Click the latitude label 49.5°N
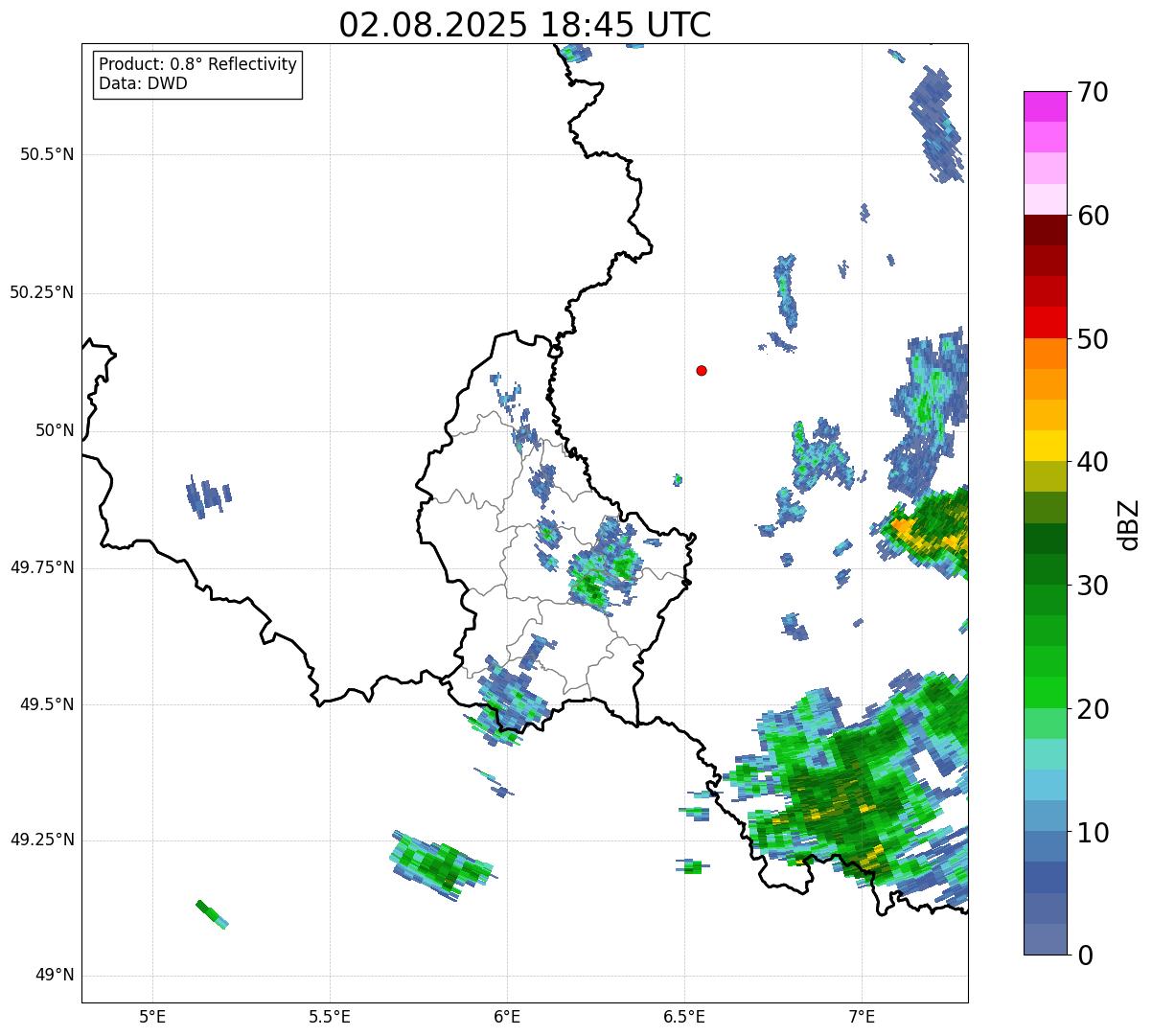The height and width of the screenshot is (1036, 1152). click(x=47, y=704)
